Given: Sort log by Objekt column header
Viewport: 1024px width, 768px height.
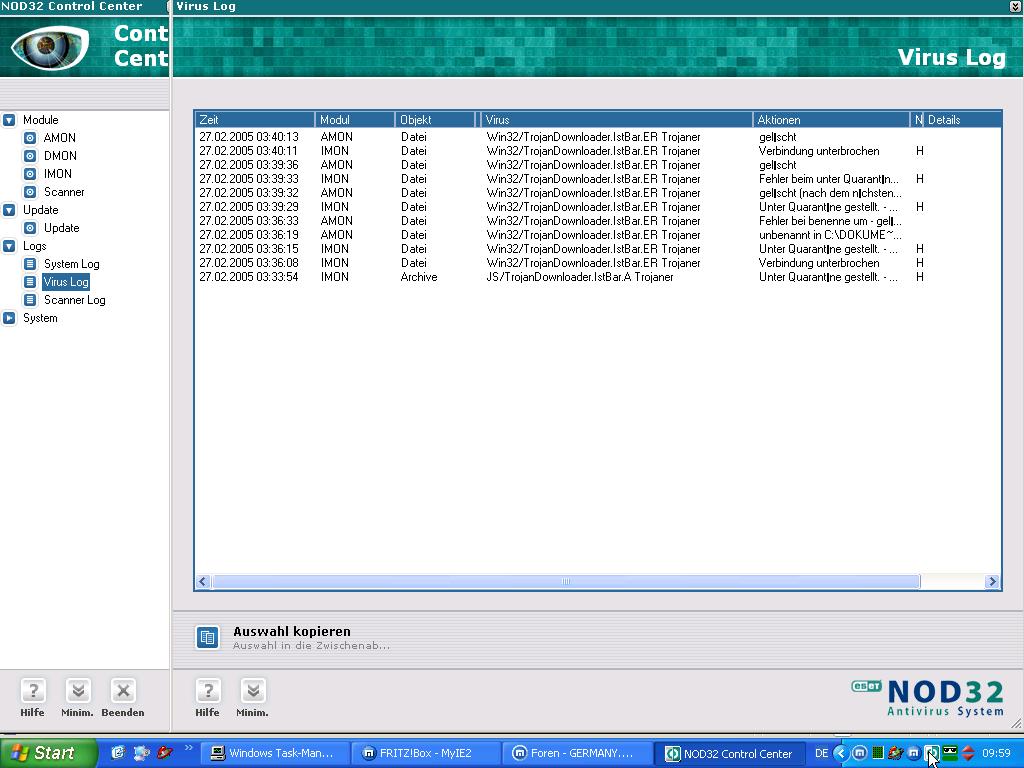Looking at the screenshot, I should coord(436,120).
